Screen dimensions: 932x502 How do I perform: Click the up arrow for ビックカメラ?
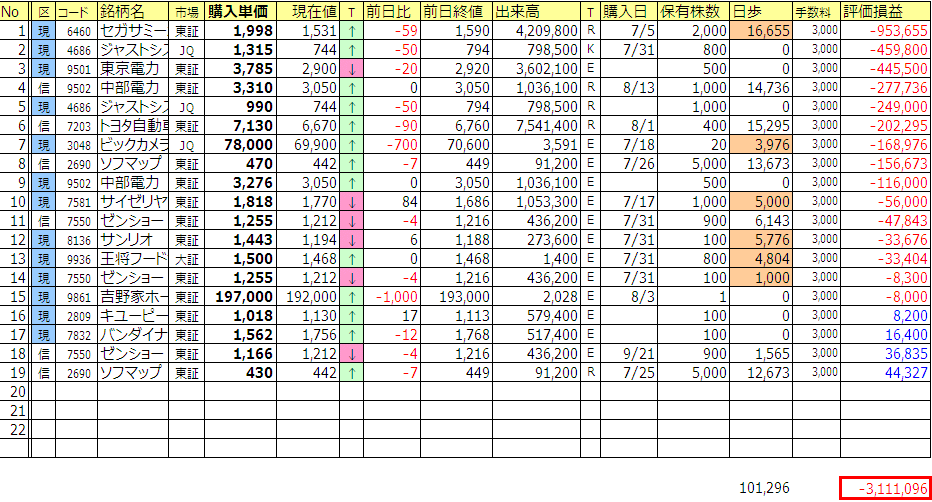[352, 145]
